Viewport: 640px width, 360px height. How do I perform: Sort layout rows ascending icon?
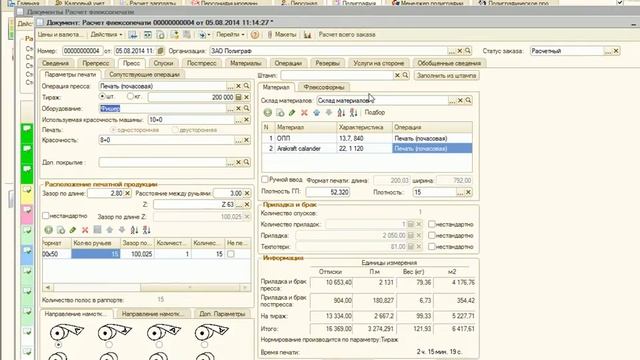point(134,230)
